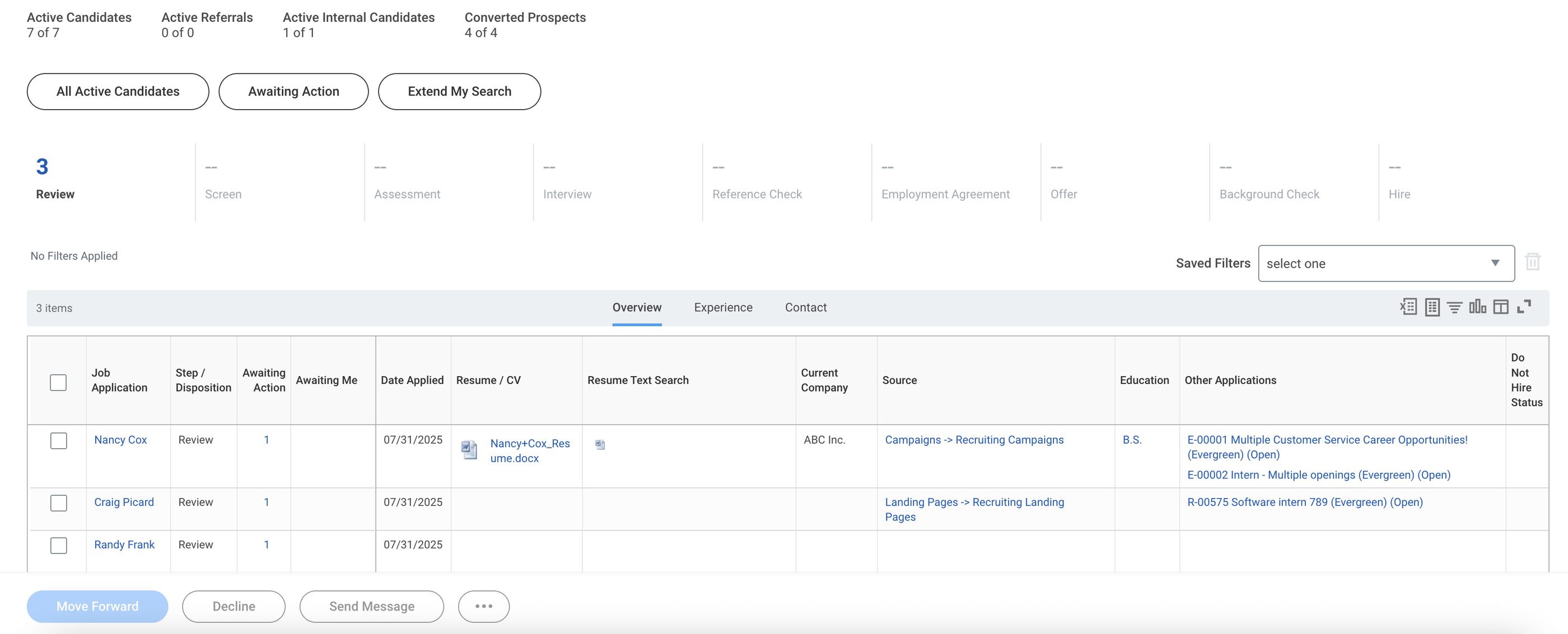1568x634 pixels.
Task: Expand the table to fullscreen
Action: [1524, 307]
